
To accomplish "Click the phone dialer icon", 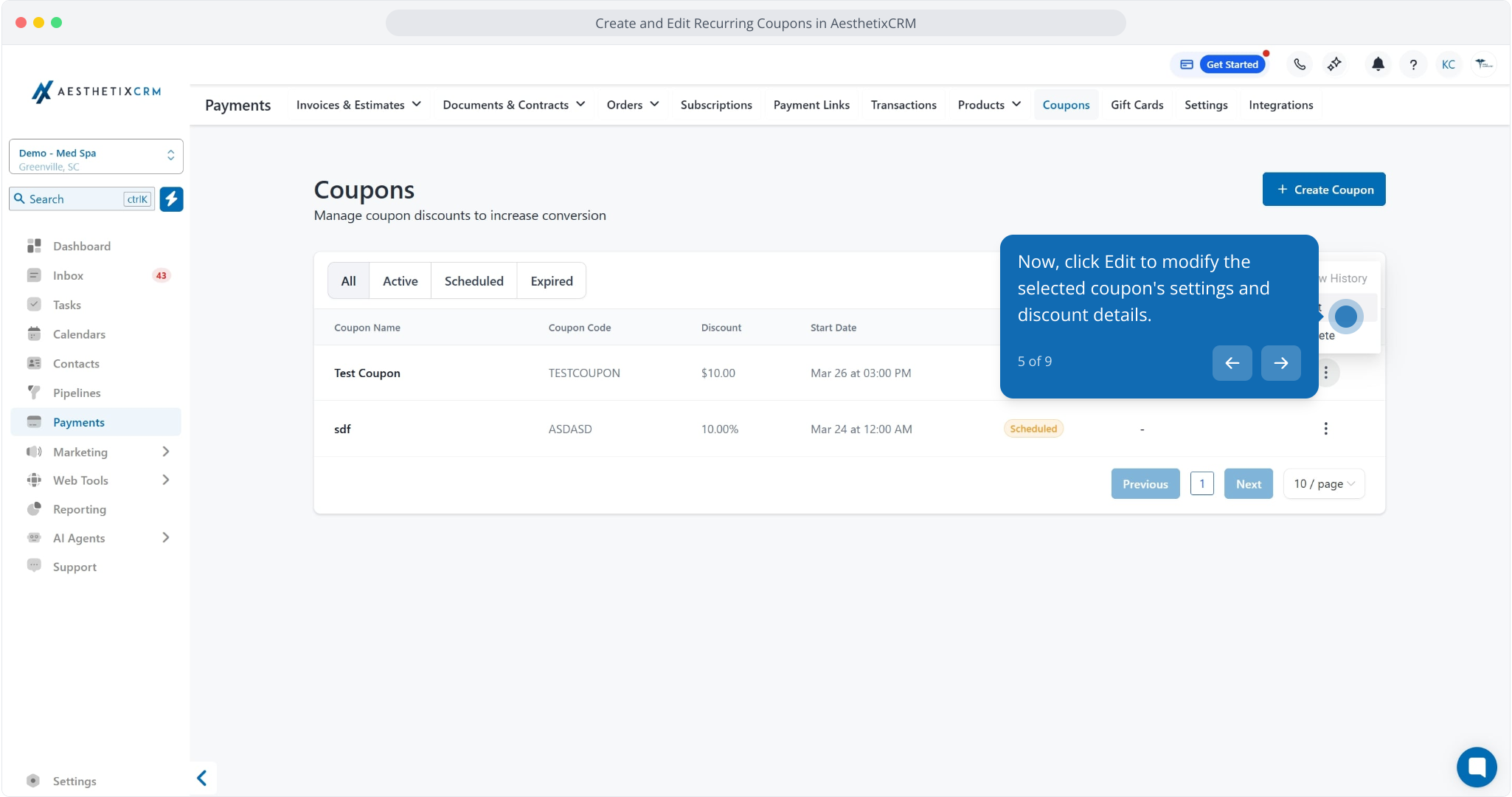I will [1300, 64].
